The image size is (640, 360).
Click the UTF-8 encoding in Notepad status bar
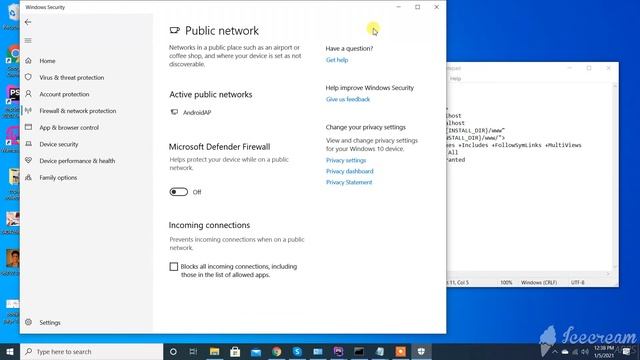[x=578, y=282]
